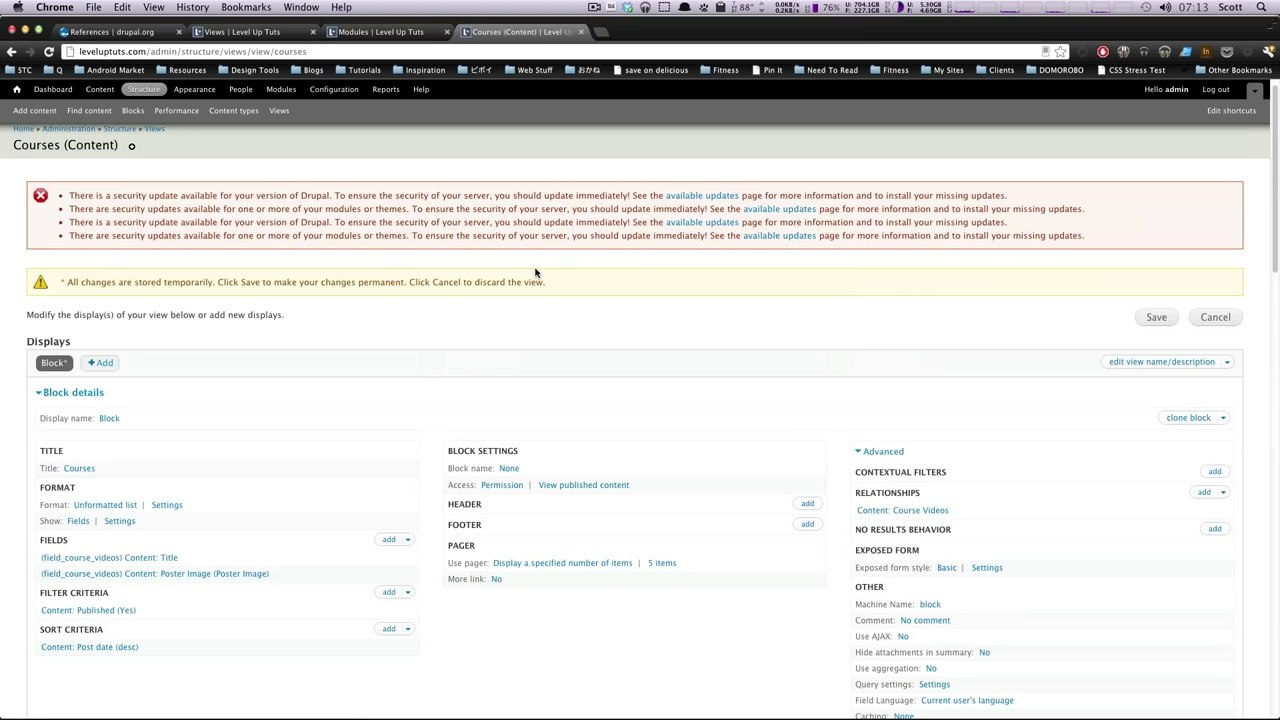Open the Edit shortcuts link

[1231, 111]
